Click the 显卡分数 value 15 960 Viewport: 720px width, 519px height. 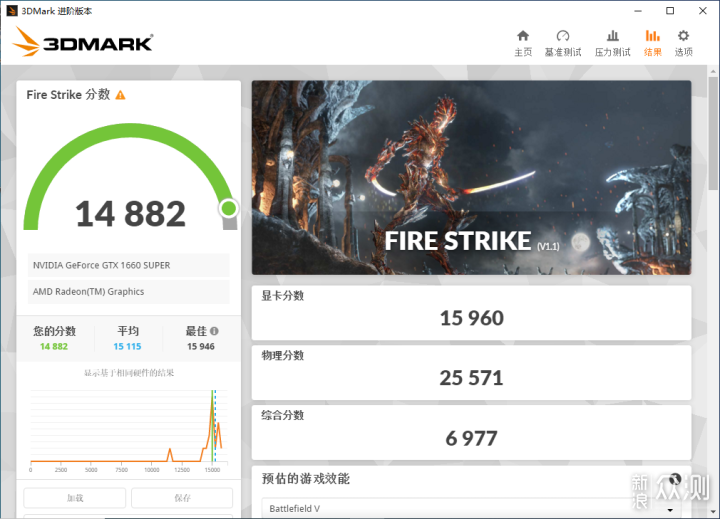click(472, 318)
